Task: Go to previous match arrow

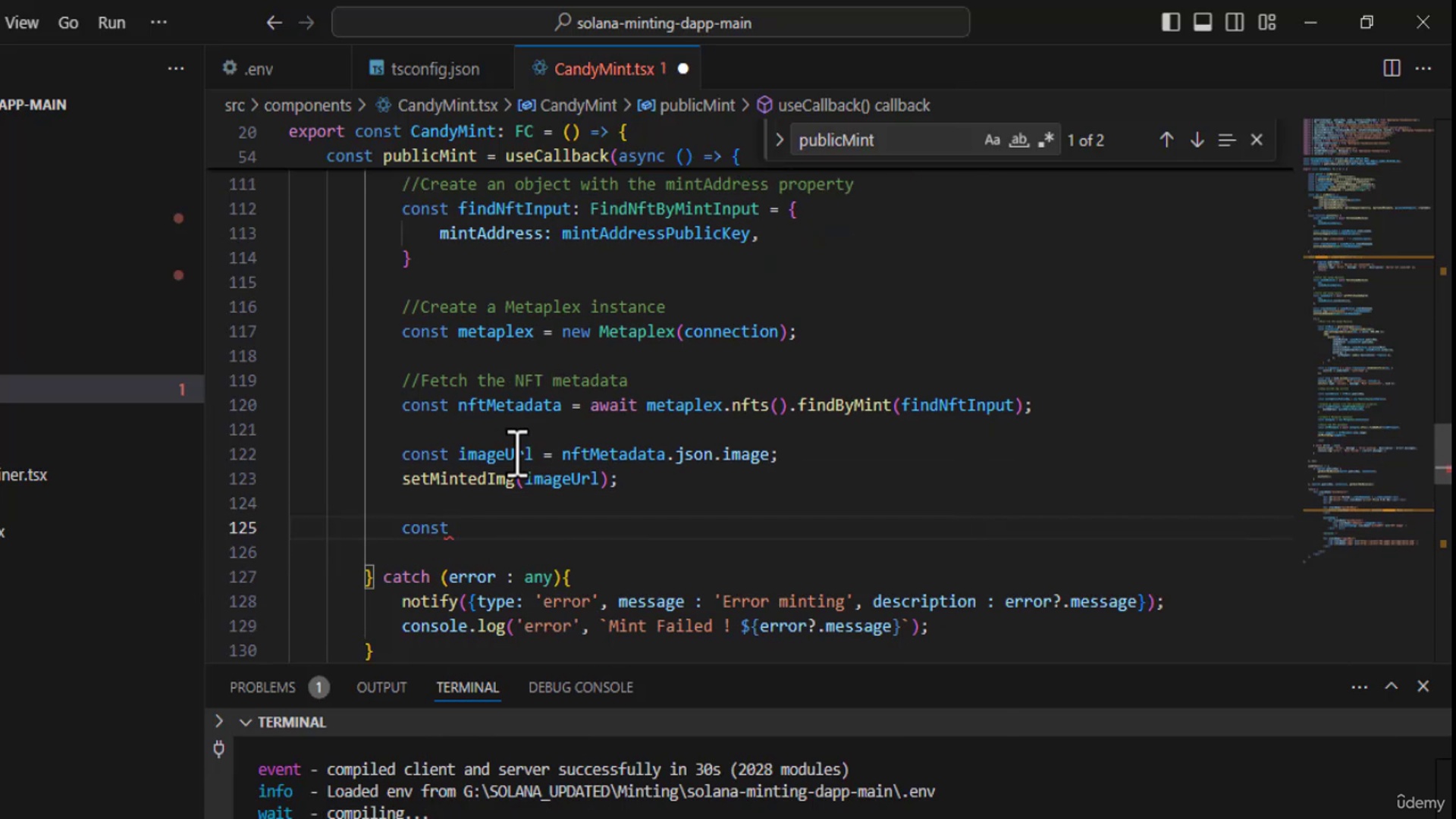Action: [1166, 140]
